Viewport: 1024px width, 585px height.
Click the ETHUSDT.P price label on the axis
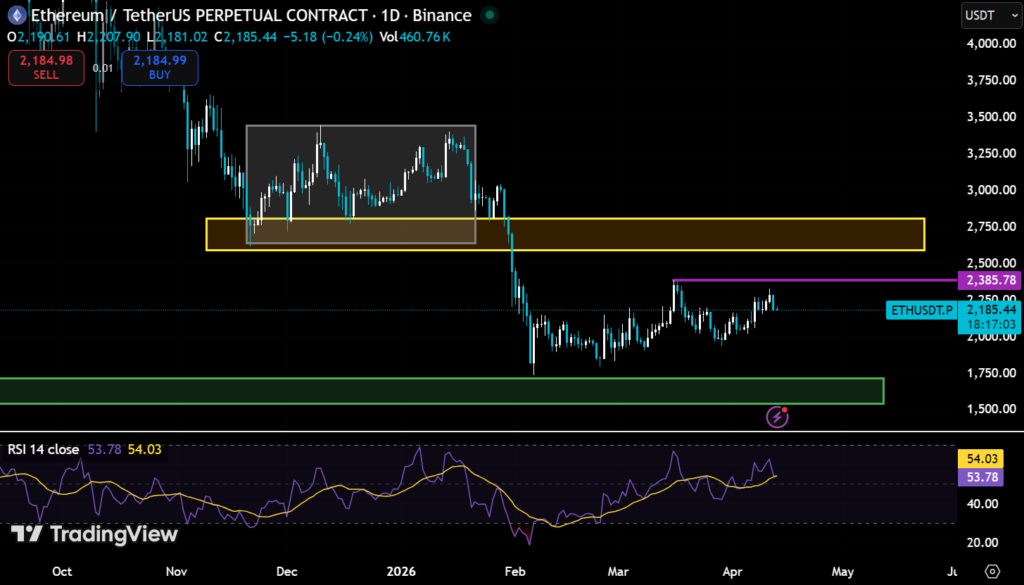pos(921,310)
